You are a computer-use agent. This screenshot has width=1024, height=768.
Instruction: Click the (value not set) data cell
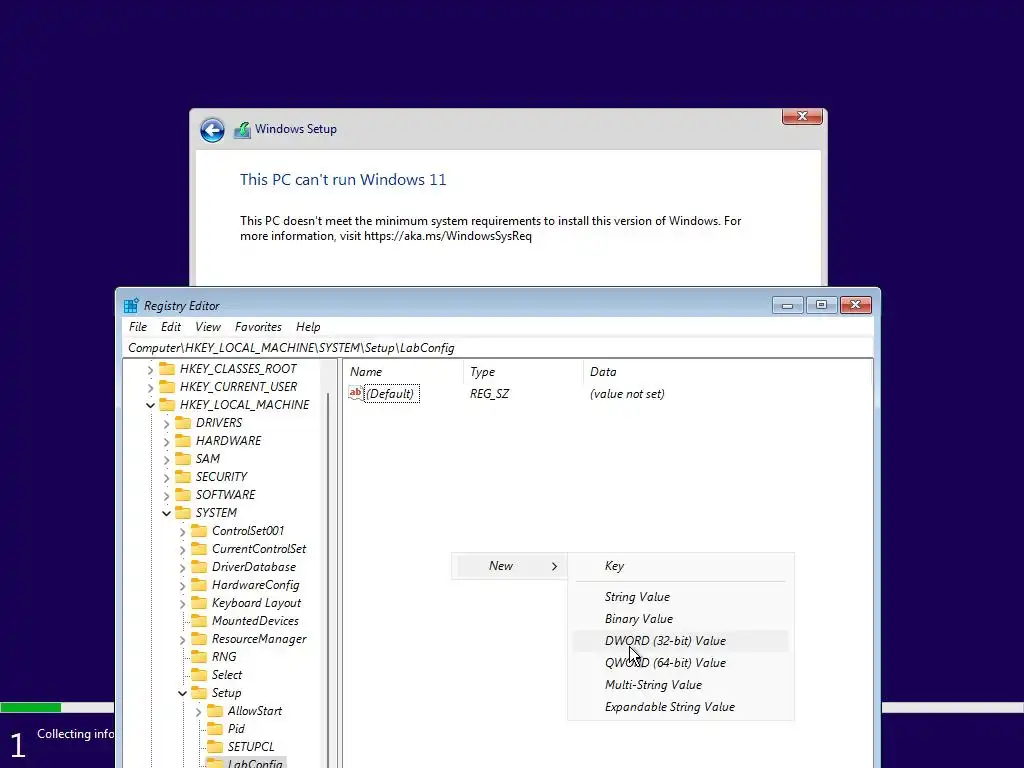pos(627,394)
